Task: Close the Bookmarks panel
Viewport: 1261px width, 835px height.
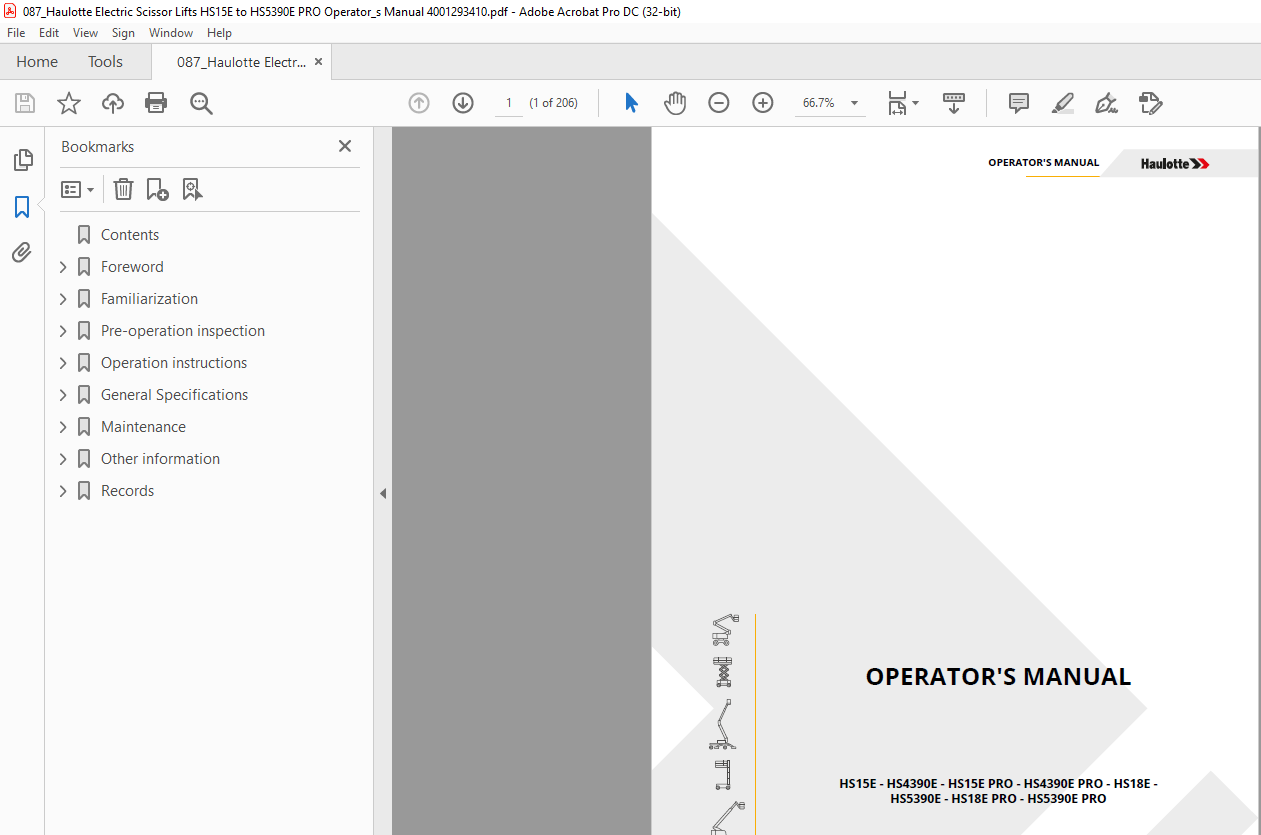Action: click(x=345, y=146)
